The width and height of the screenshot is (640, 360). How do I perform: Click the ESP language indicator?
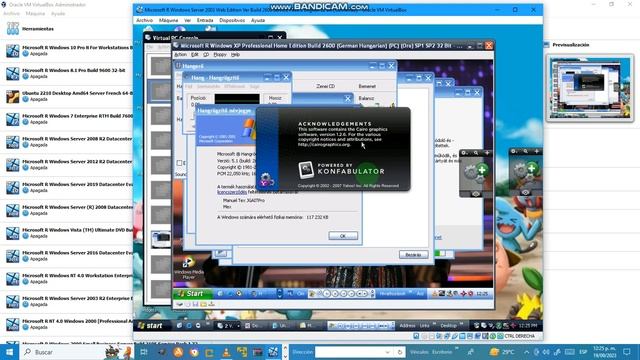click(x=583, y=352)
